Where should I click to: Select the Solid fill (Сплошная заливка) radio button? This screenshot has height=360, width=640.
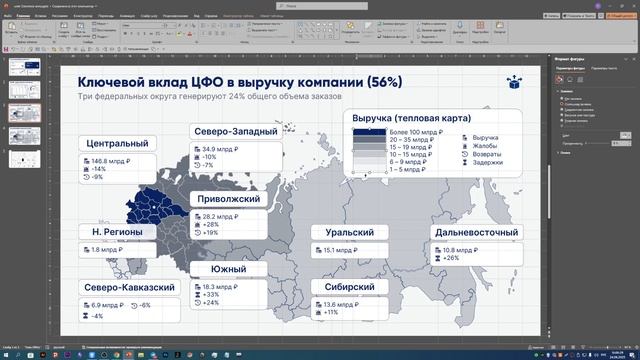coord(562,104)
